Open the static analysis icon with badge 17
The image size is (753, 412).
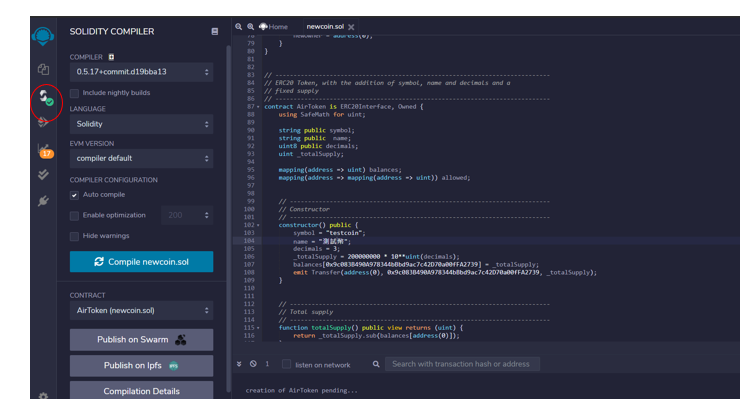[x=45, y=151]
